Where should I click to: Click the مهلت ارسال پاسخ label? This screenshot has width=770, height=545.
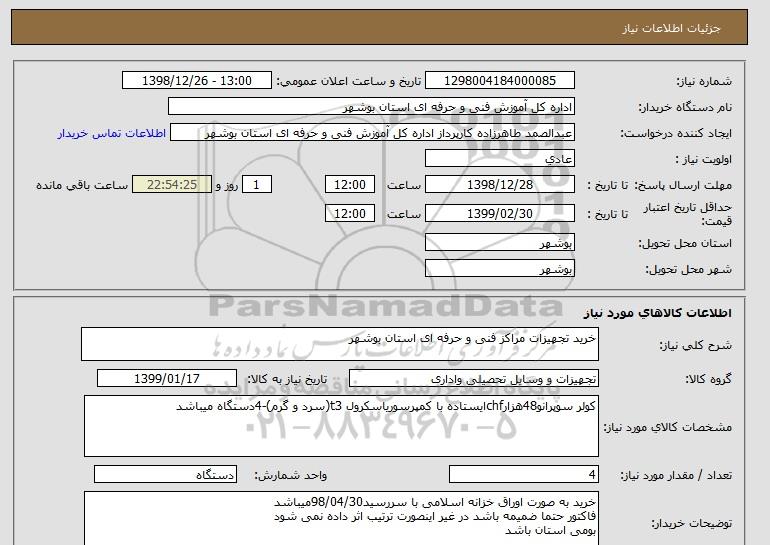pyautogui.click(x=684, y=185)
